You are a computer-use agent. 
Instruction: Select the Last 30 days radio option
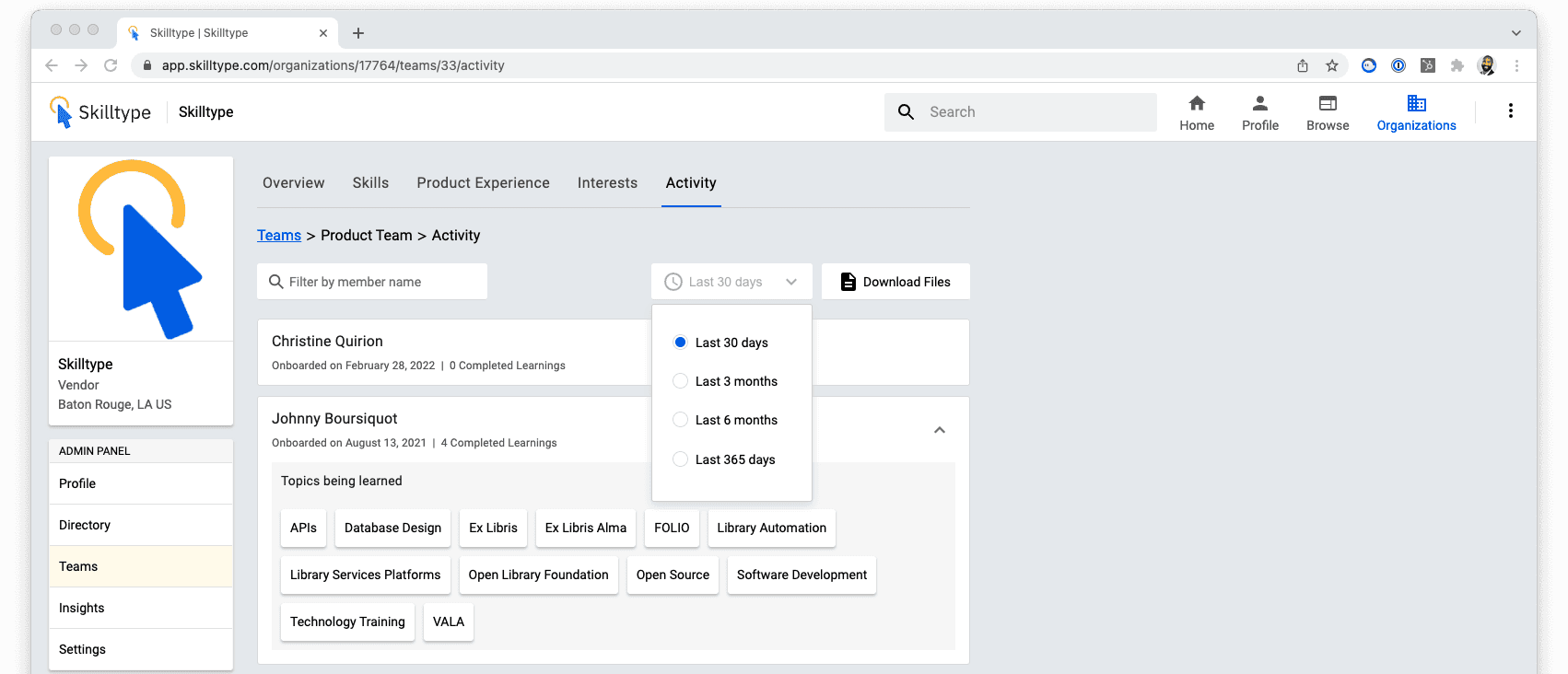pyautogui.click(x=681, y=343)
